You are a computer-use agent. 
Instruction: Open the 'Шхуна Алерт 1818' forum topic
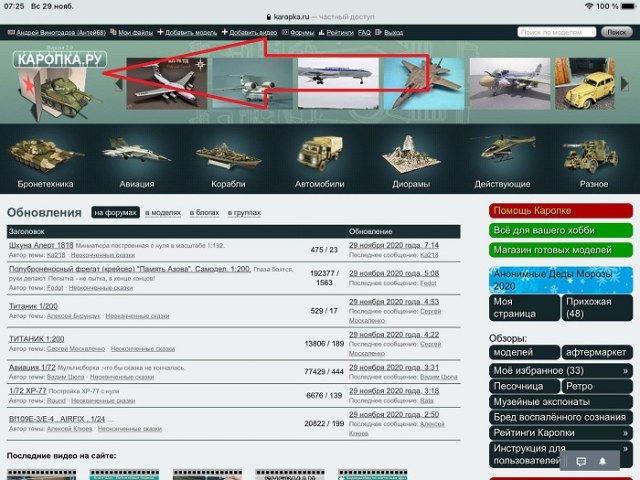point(42,245)
